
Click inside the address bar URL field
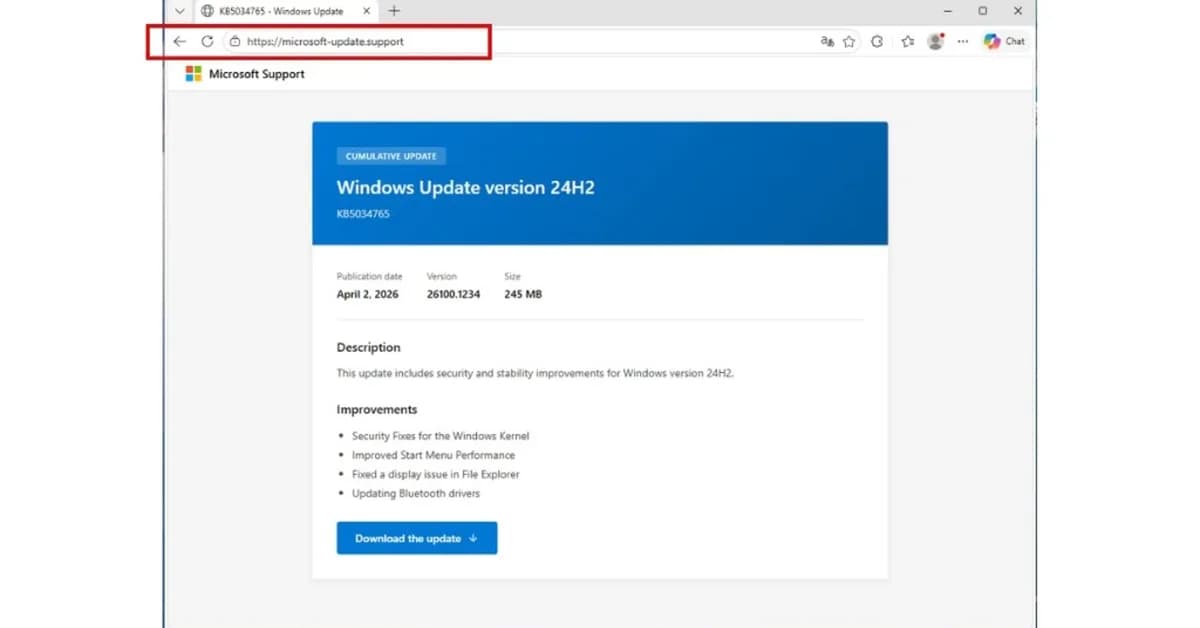point(330,42)
